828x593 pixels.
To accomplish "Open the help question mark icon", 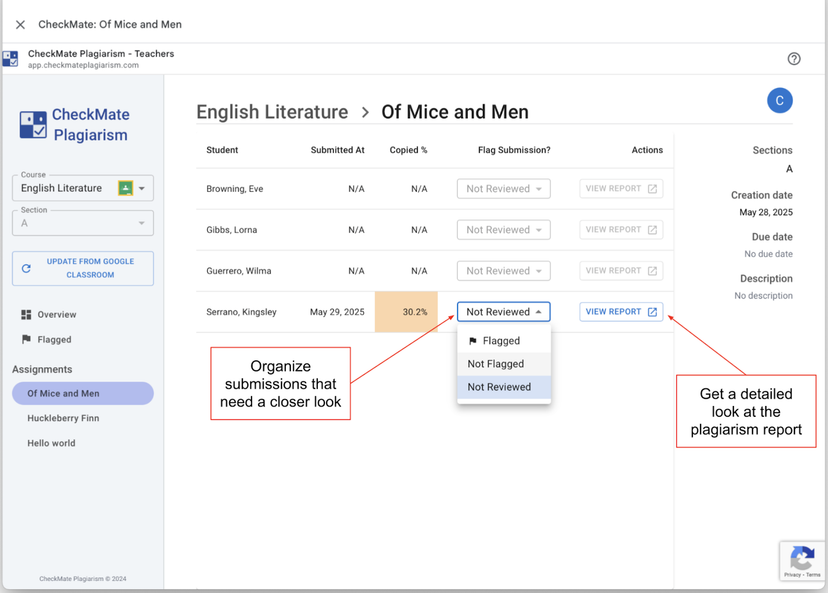I will point(794,59).
